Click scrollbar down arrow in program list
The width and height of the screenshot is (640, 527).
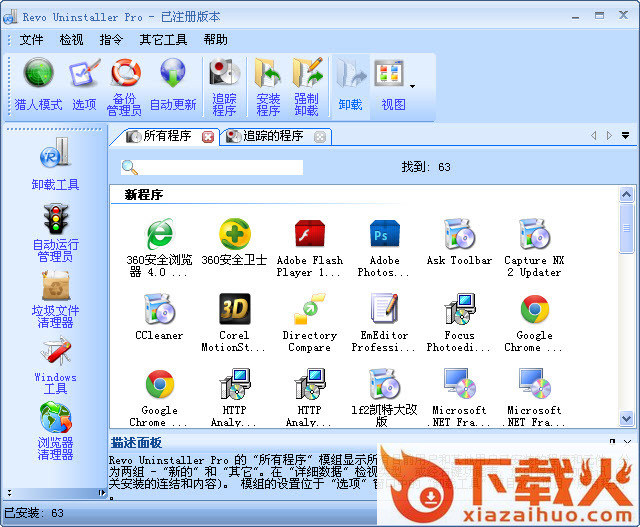[626, 418]
